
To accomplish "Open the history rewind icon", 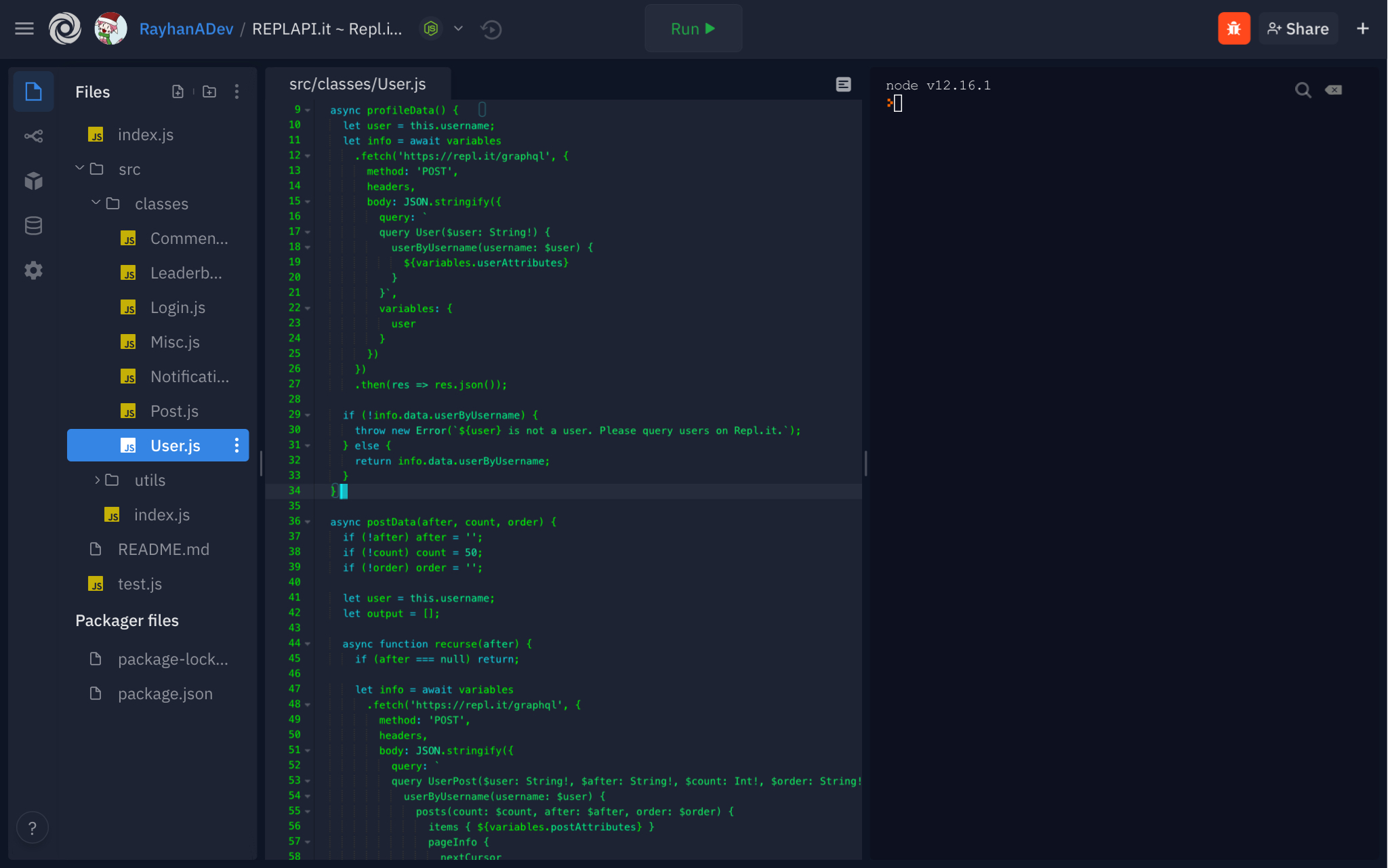I will point(491,29).
